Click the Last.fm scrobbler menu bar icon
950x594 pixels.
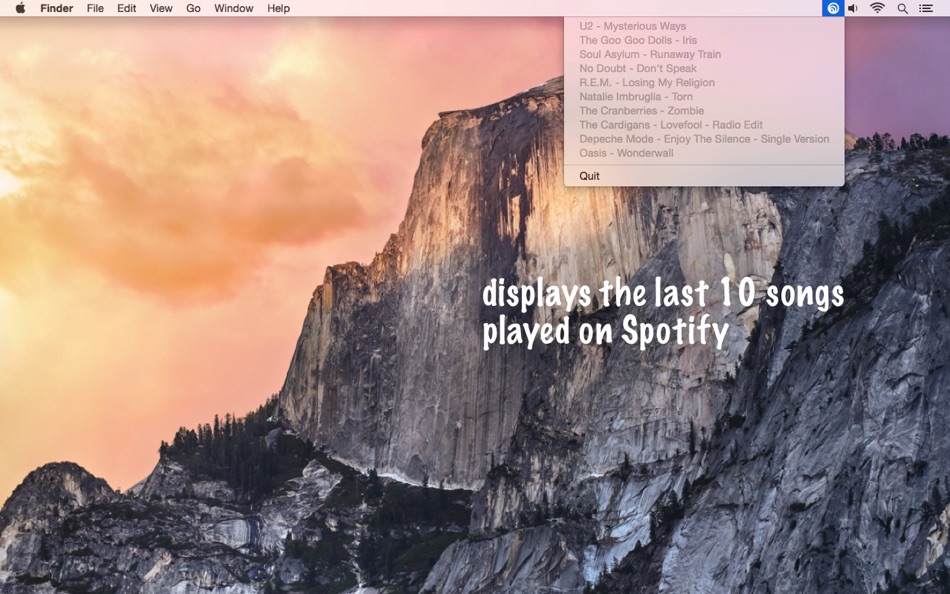[833, 8]
